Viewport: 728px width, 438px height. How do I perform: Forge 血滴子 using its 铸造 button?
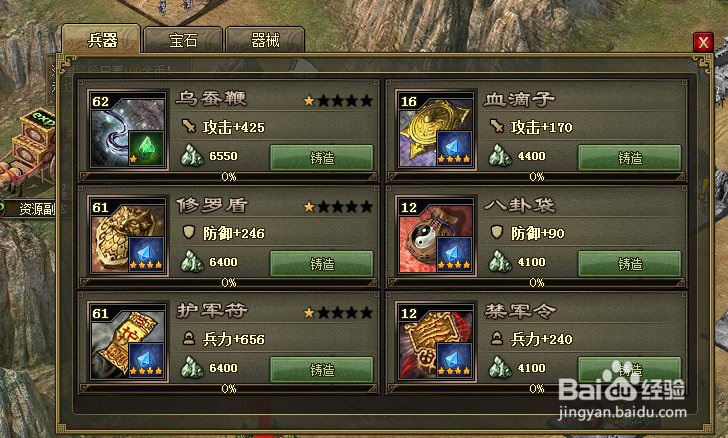click(x=630, y=158)
